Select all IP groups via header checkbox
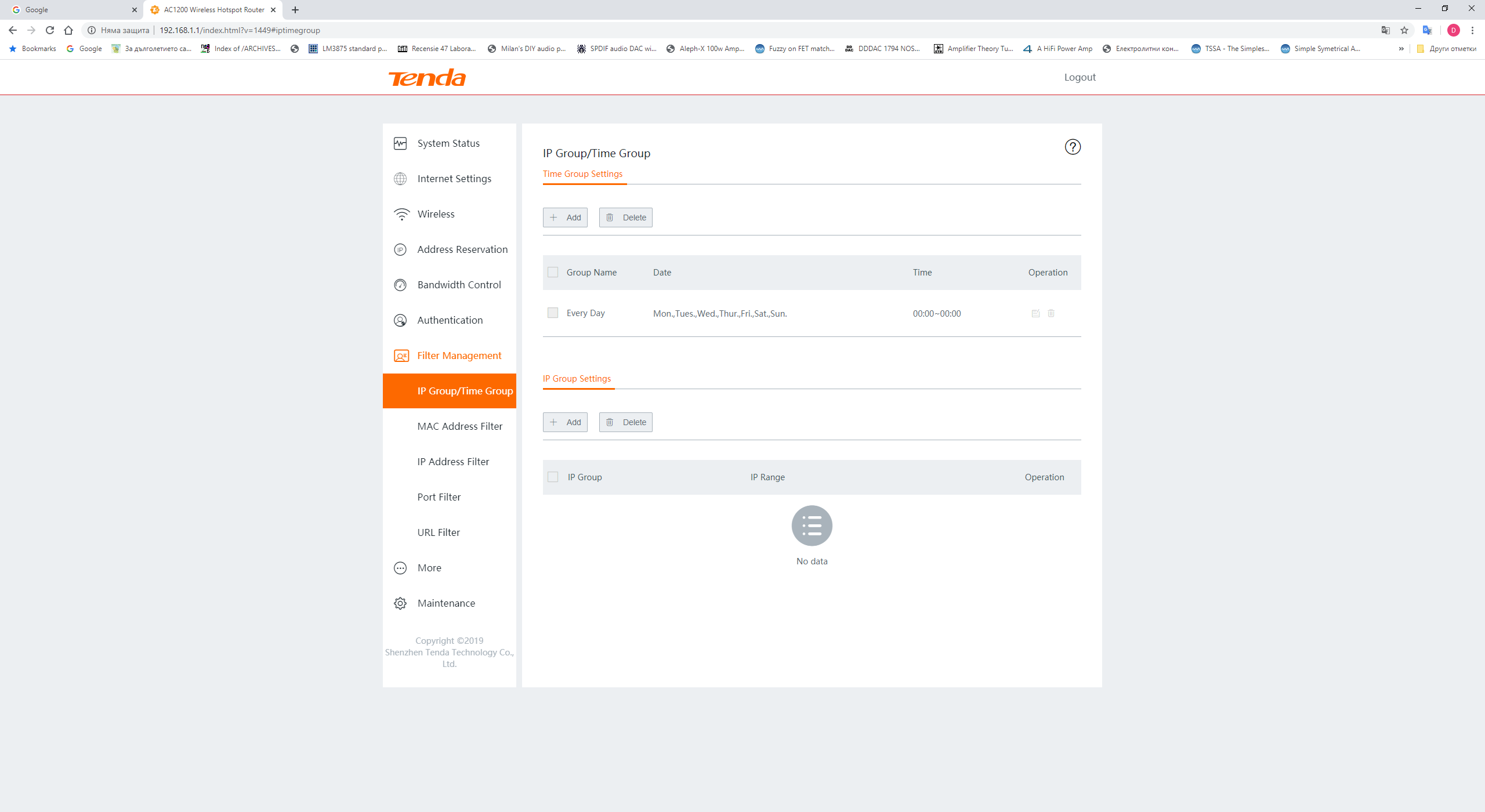Image resolution: width=1485 pixels, height=812 pixels. point(553,477)
